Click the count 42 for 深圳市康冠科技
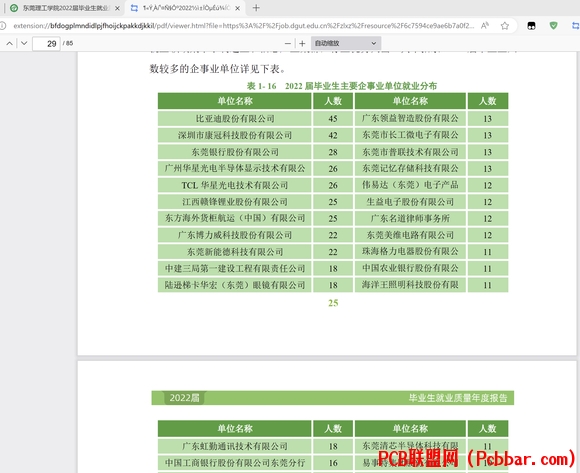This screenshot has height=473, width=580. click(333, 135)
